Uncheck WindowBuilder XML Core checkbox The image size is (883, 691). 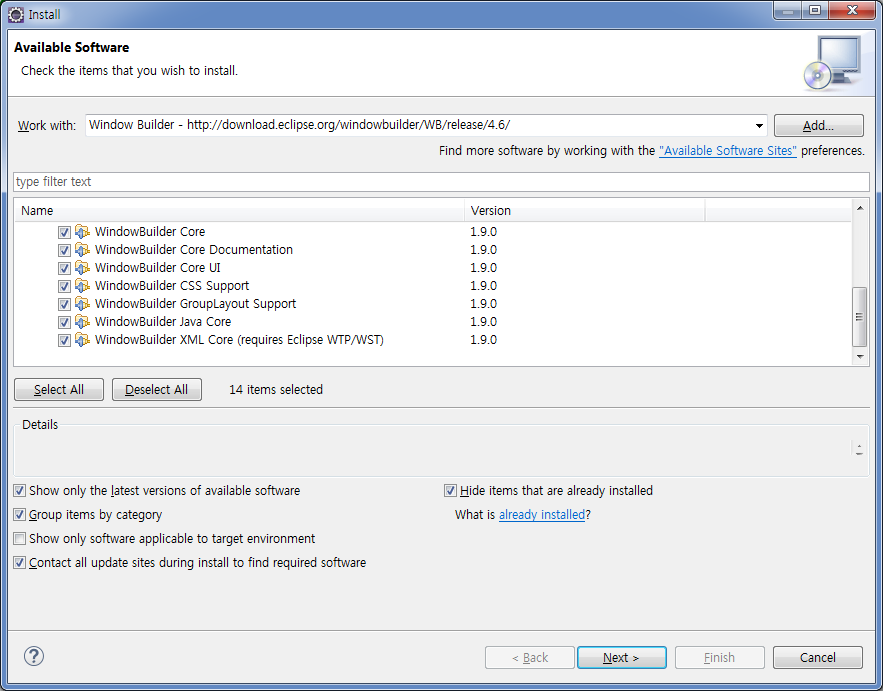pyautogui.click(x=64, y=340)
